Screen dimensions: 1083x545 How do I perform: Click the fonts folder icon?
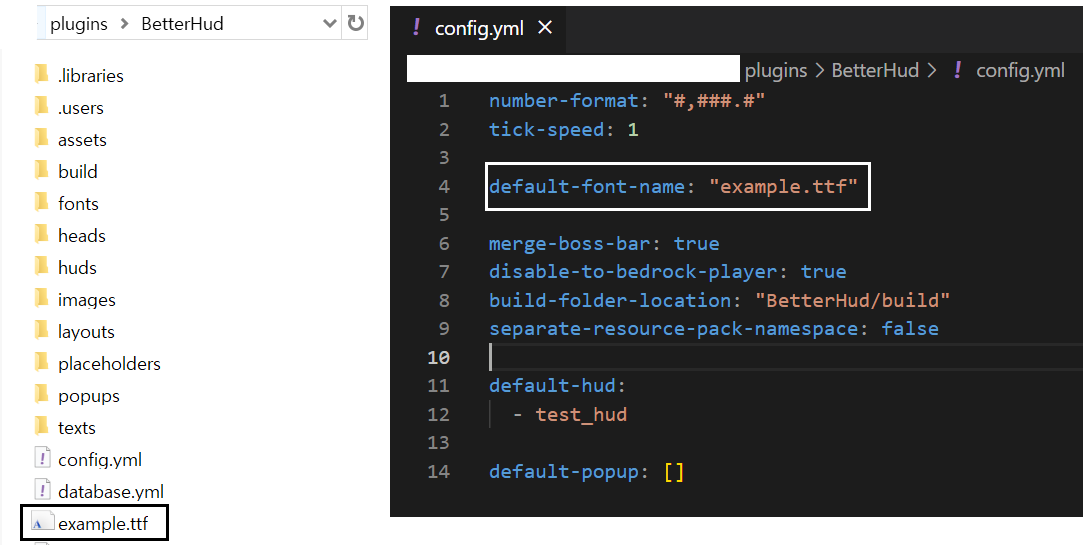click(x=41, y=202)
